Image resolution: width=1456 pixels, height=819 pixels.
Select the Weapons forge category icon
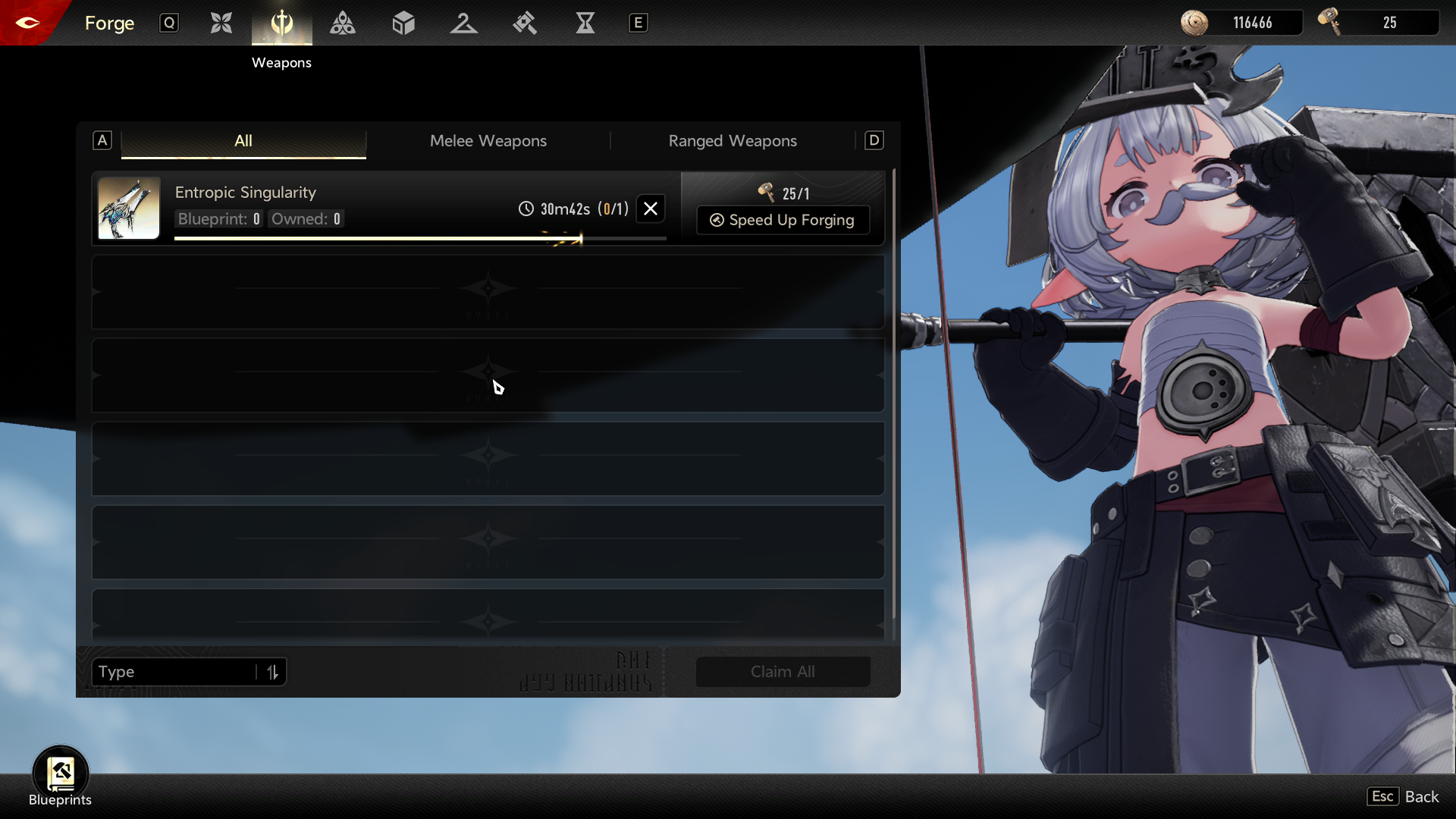pos(281,23)
